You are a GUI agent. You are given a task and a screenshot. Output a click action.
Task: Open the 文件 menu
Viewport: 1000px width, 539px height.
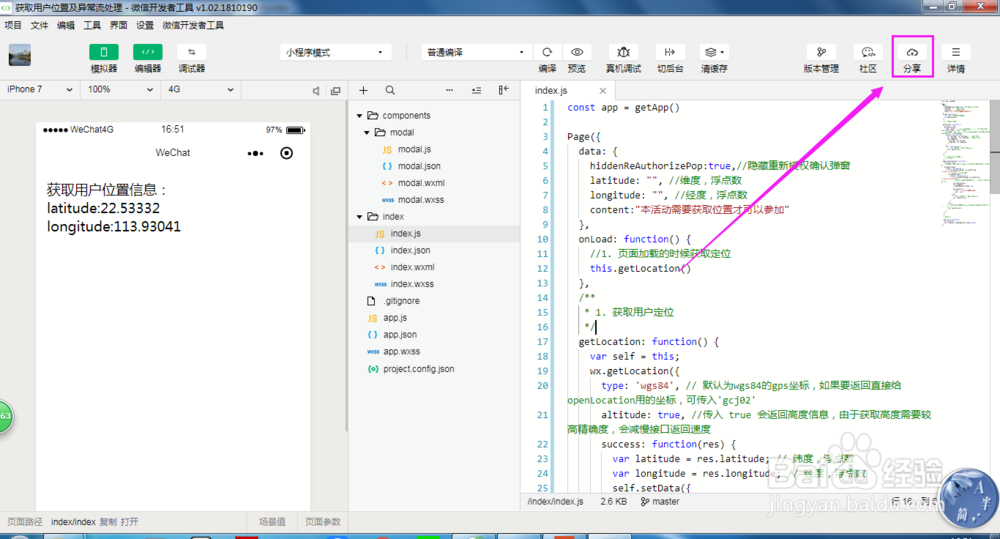click(40, 26)
